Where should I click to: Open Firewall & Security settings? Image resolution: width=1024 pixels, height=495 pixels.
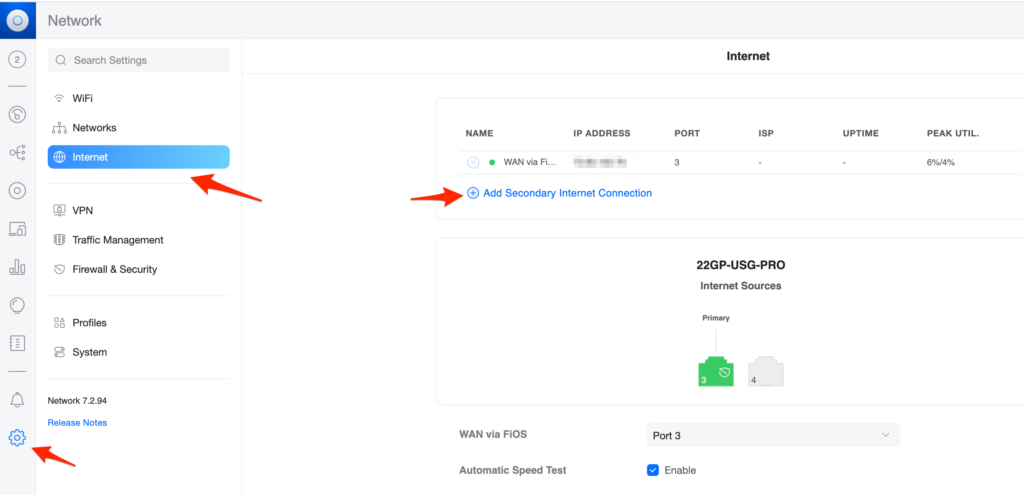coord(114,269)
